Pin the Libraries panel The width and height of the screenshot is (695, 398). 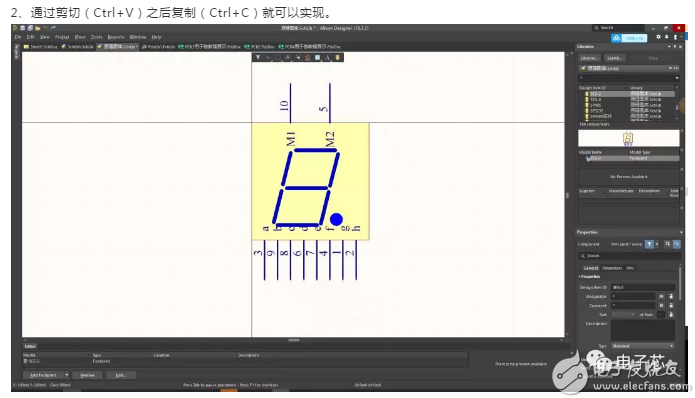[675, 47]
